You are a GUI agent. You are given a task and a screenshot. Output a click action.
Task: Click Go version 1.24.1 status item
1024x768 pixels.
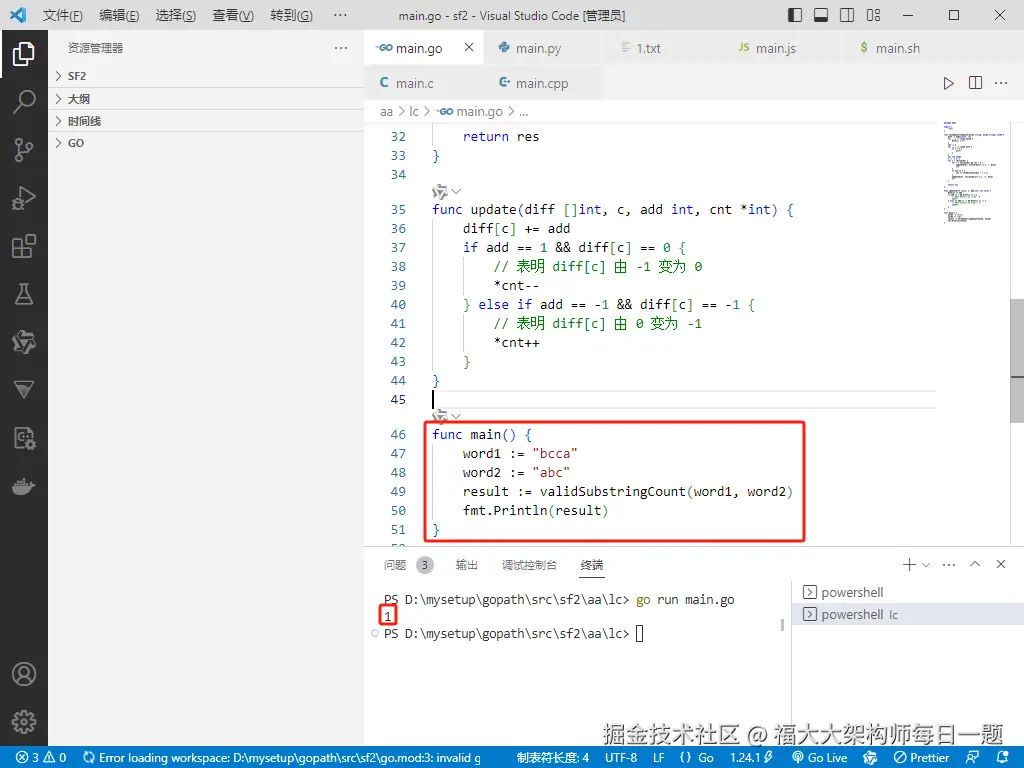[x=752, y=758]
